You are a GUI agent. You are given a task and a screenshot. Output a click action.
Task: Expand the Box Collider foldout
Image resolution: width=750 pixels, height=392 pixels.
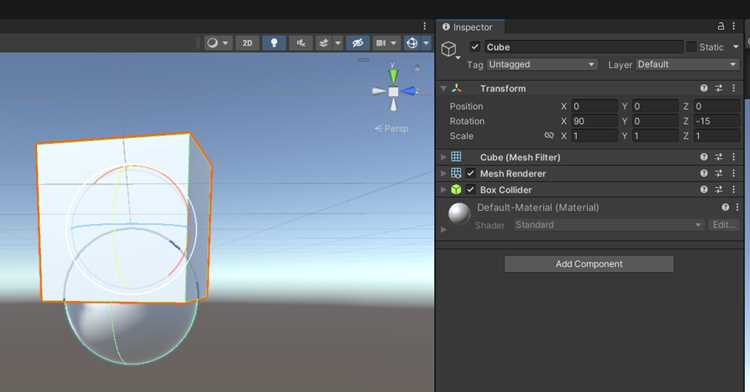443,189
